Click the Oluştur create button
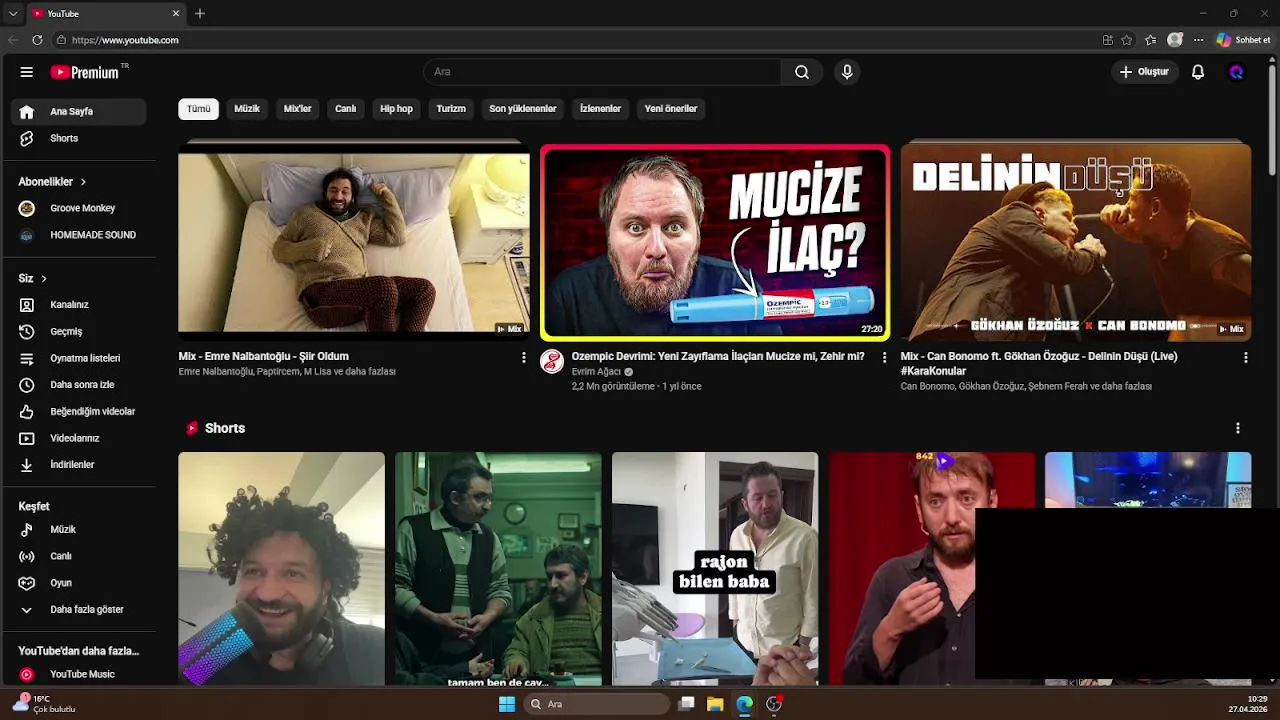1280x720 pixels. pyautogui.click(x=1144, y=72)
